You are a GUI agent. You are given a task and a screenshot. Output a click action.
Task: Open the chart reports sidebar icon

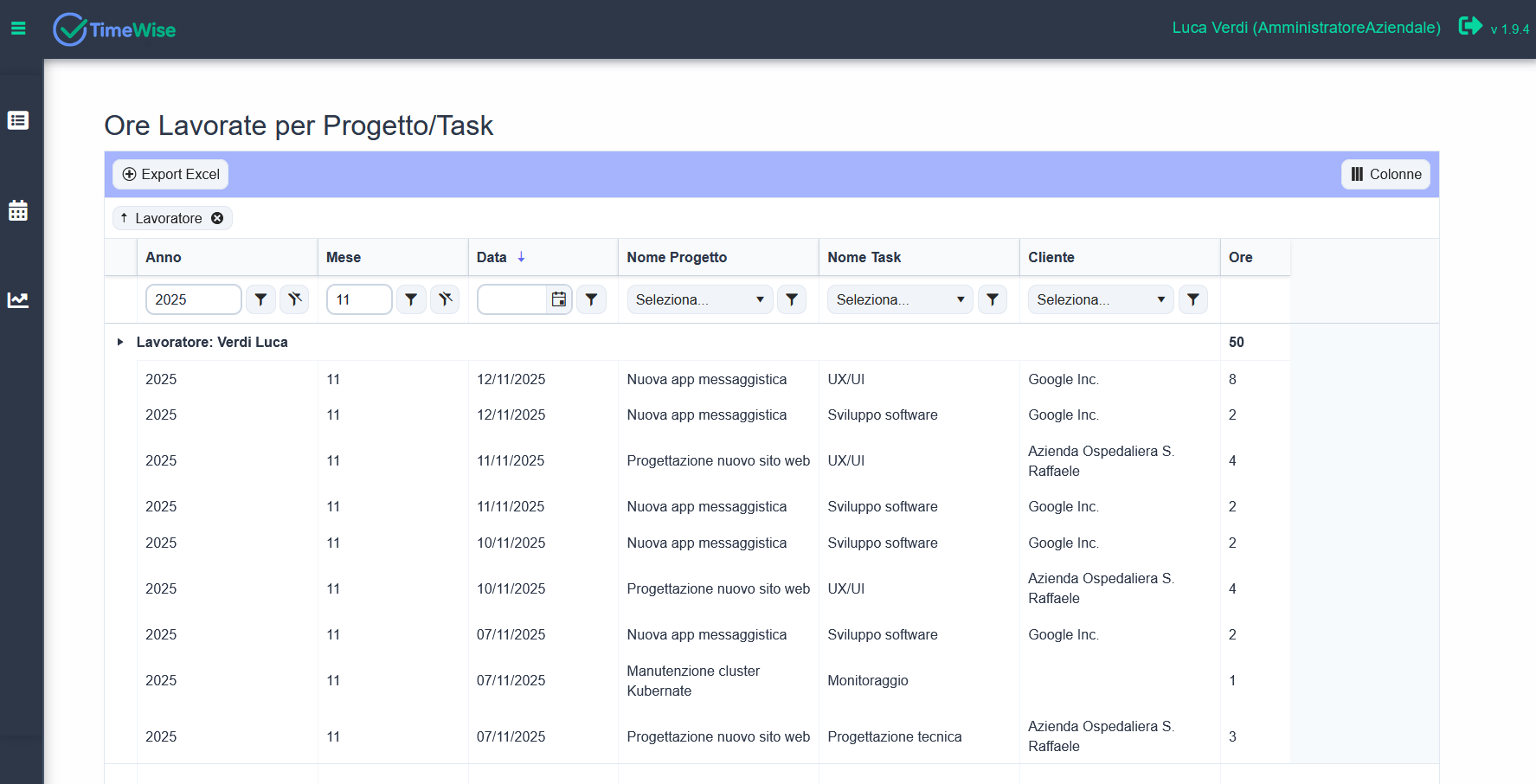click(x=18, y=300)
